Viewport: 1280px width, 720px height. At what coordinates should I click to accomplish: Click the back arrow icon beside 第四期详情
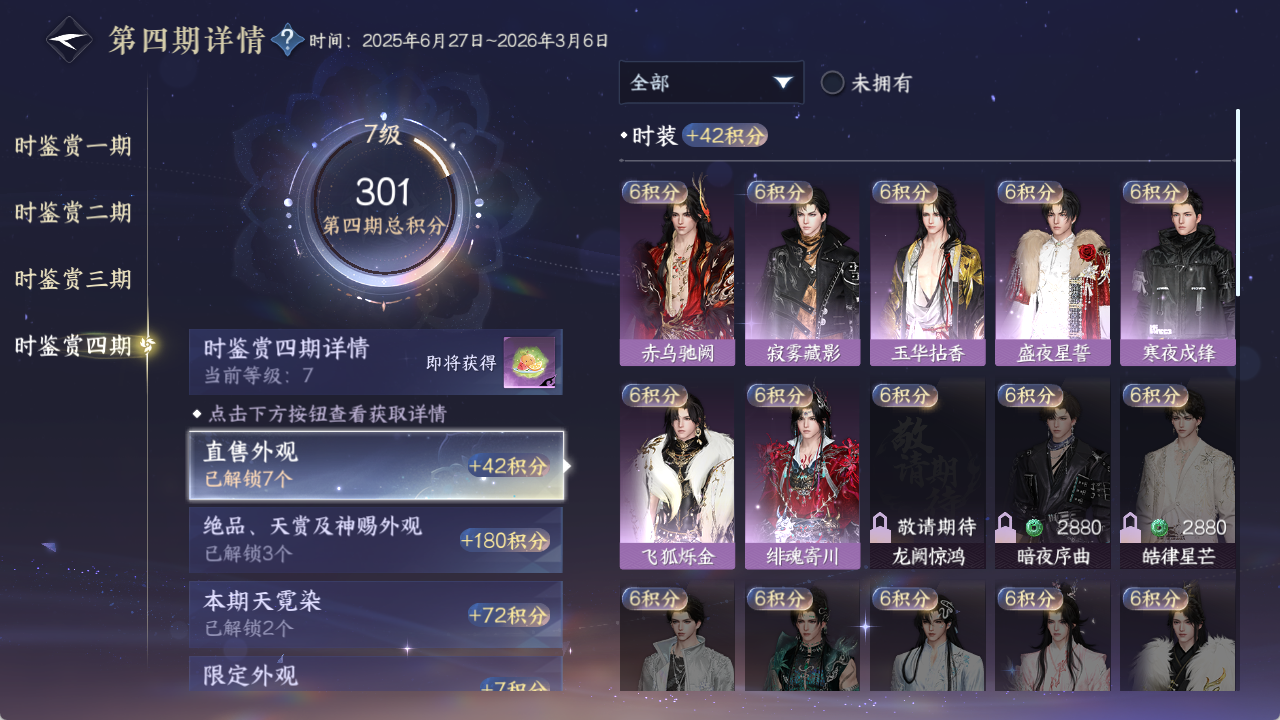(70, 40)
